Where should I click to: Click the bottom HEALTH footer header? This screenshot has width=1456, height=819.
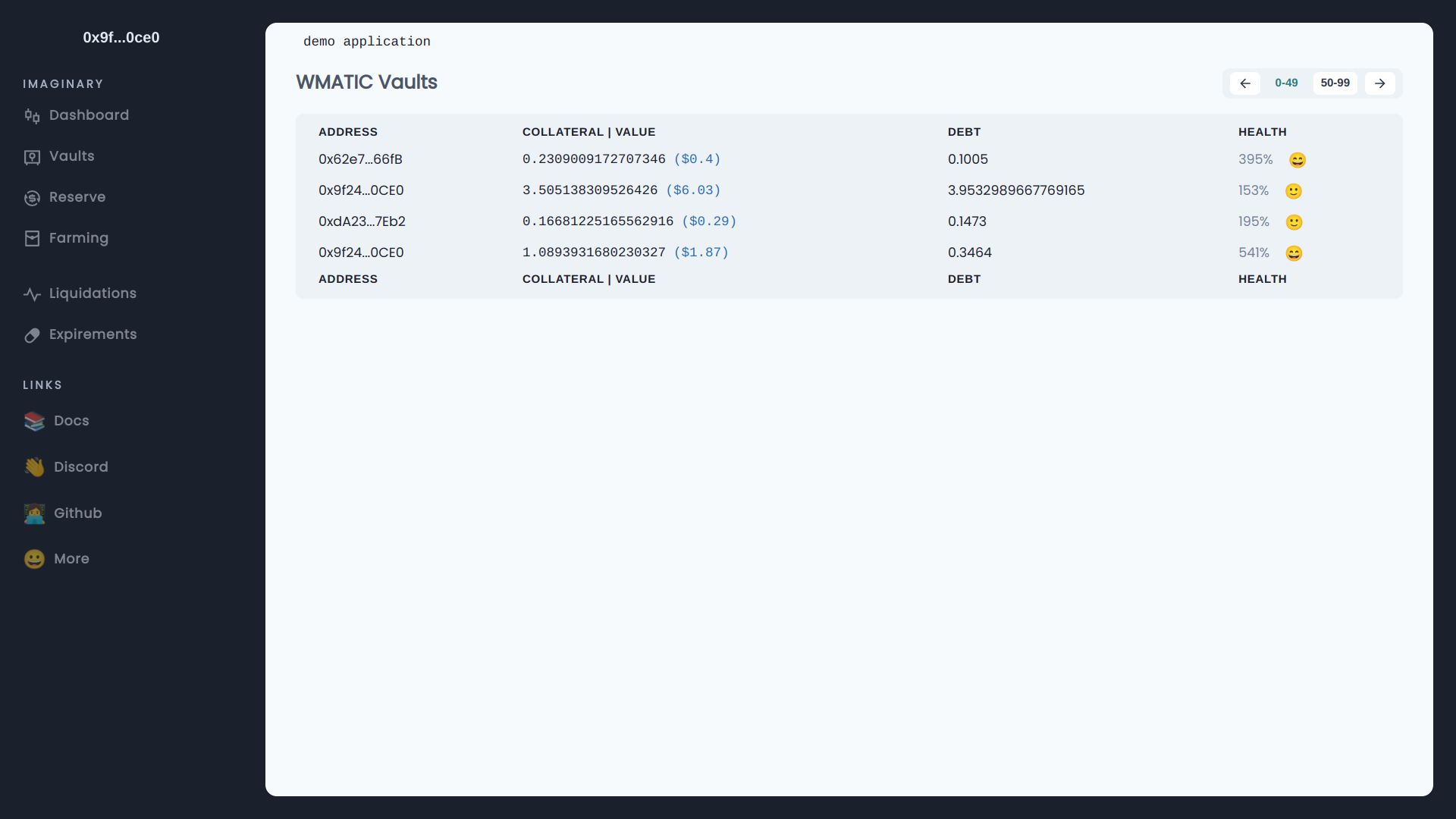click(x=1263, y=279)
